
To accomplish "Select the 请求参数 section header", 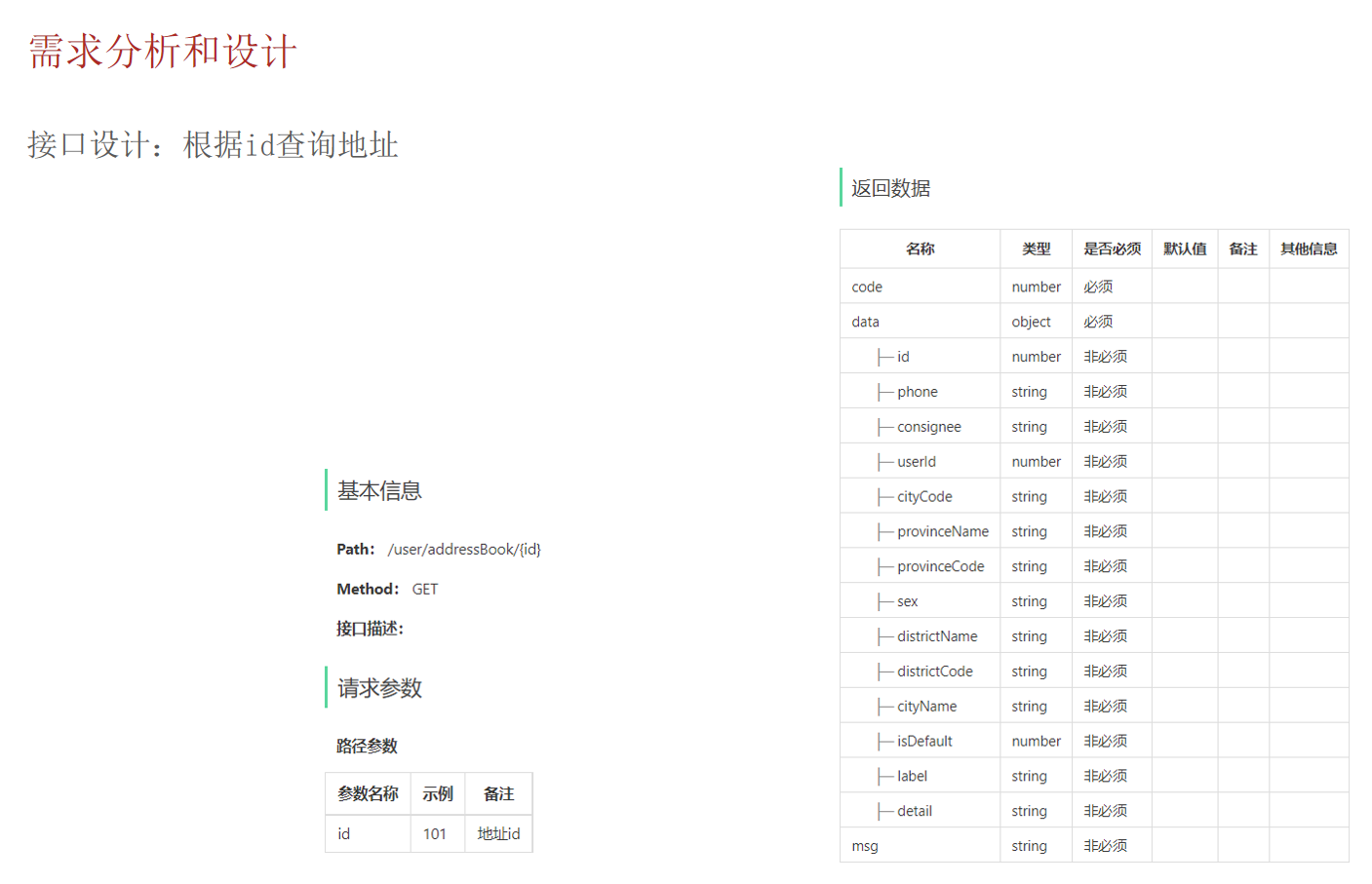I will [377, 688].
